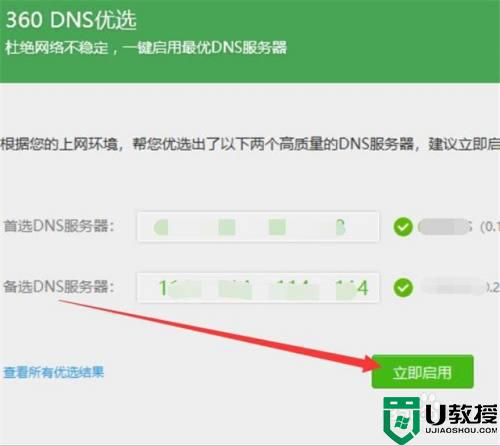Click the green checkmark beside 备选DNS服务器
The height and width of the screenshot is (446, 500).
(x=403, y=288)
